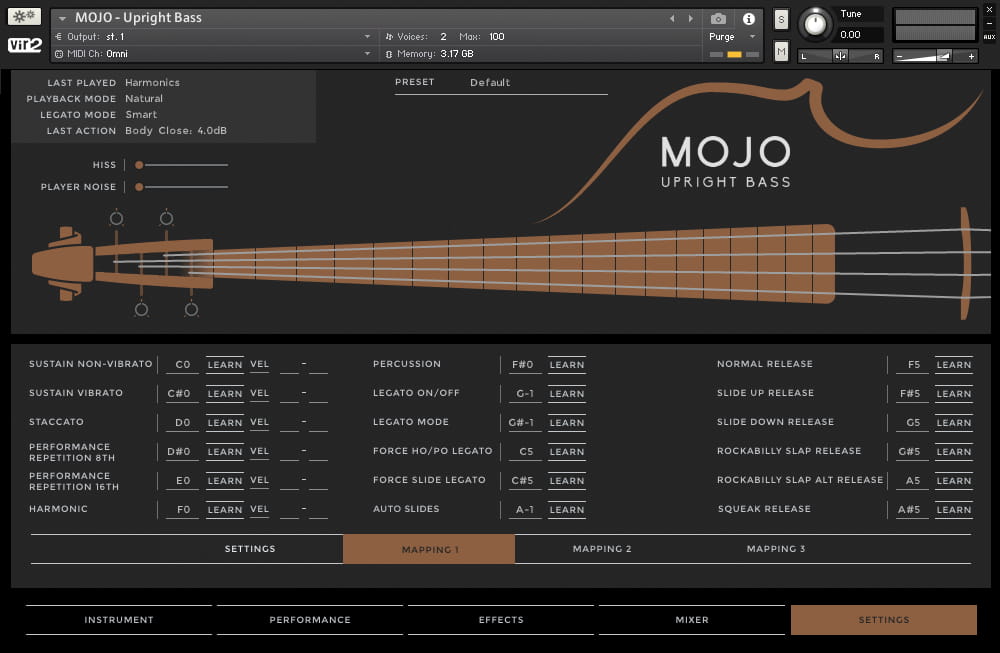Go to next instrument preset arrow
Screen dimensions: 1000x653
pos(690,18)
